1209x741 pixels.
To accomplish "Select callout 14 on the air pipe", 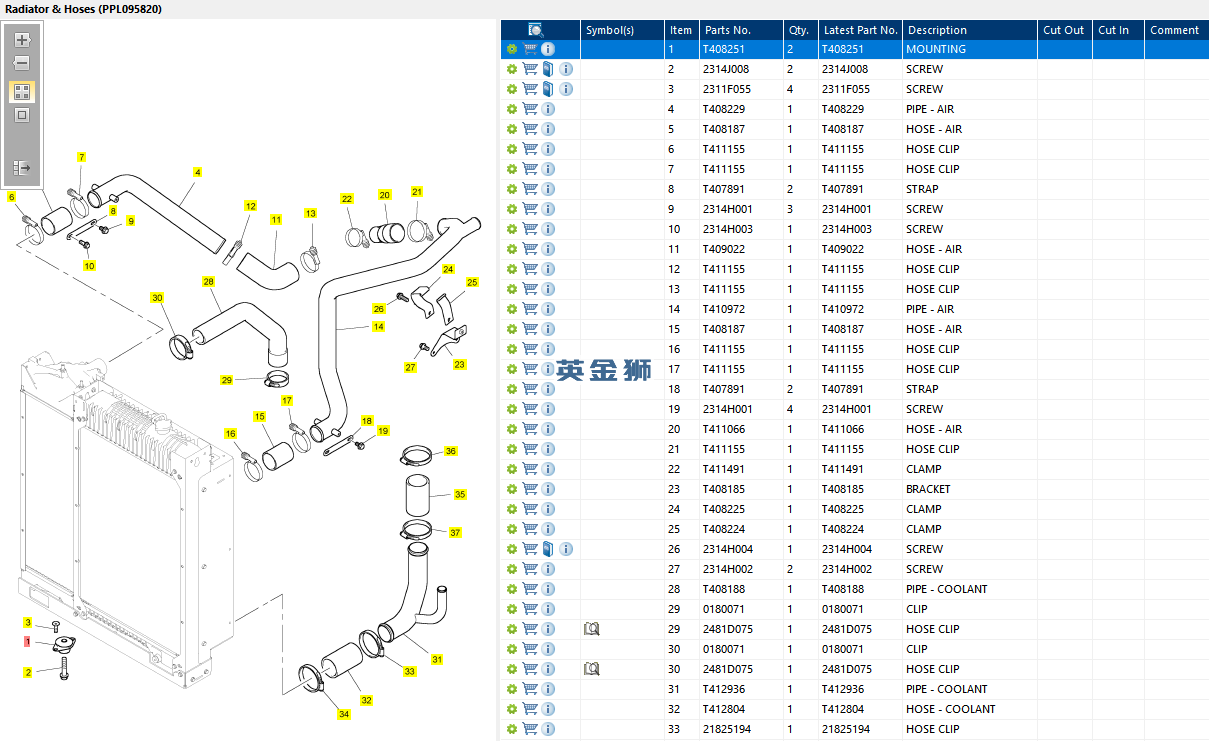I will tap(378, 327).
